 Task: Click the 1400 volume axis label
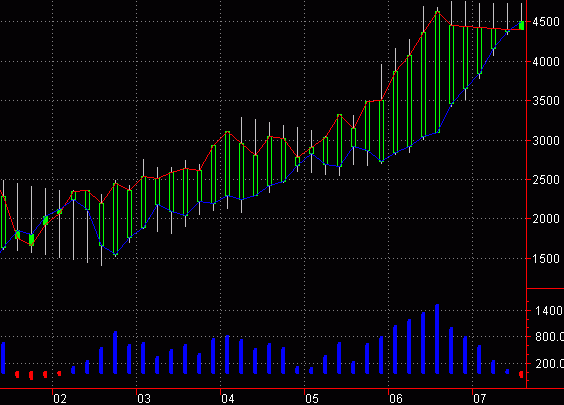pos(549,310)
